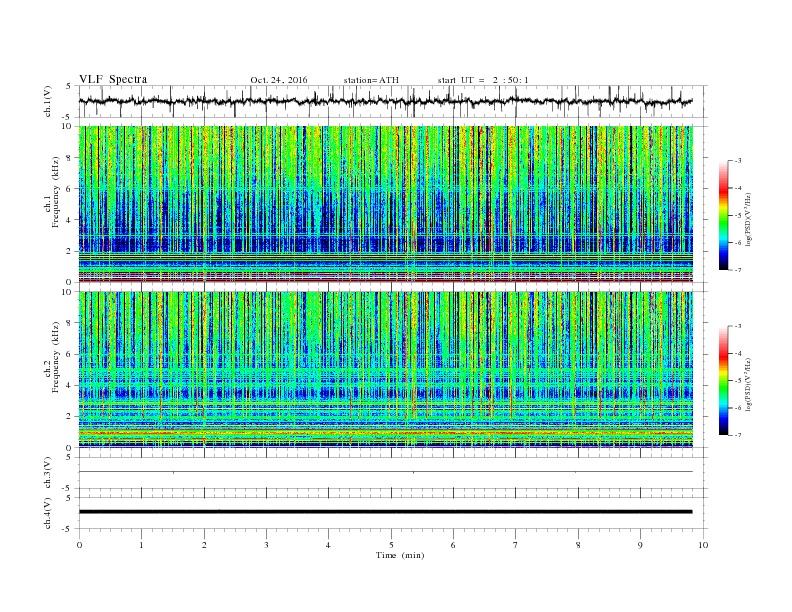This screenshot has width=792, height=612.
Task: Pick the ch.1 PSD color scale bar
Action: point(723,216)
